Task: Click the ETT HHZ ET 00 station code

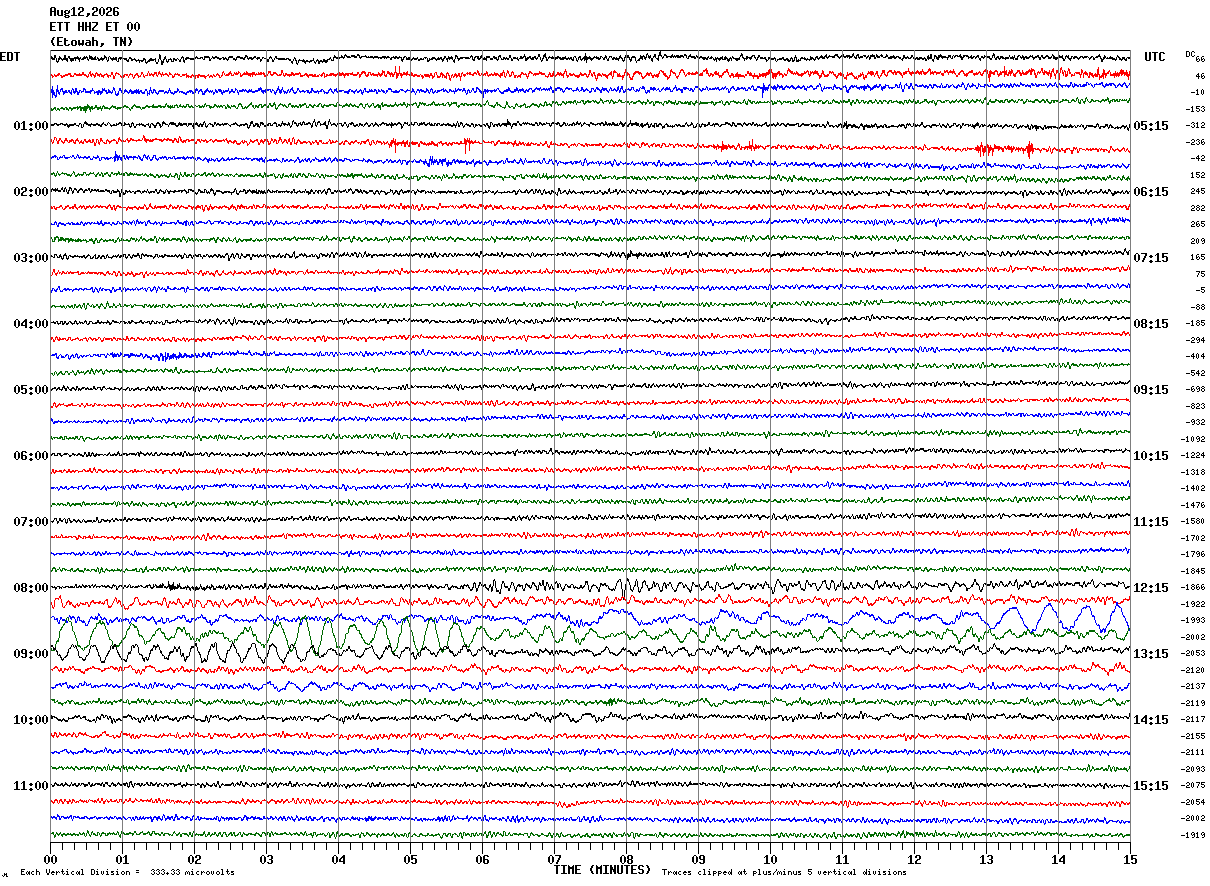Action: pos(95,27)
